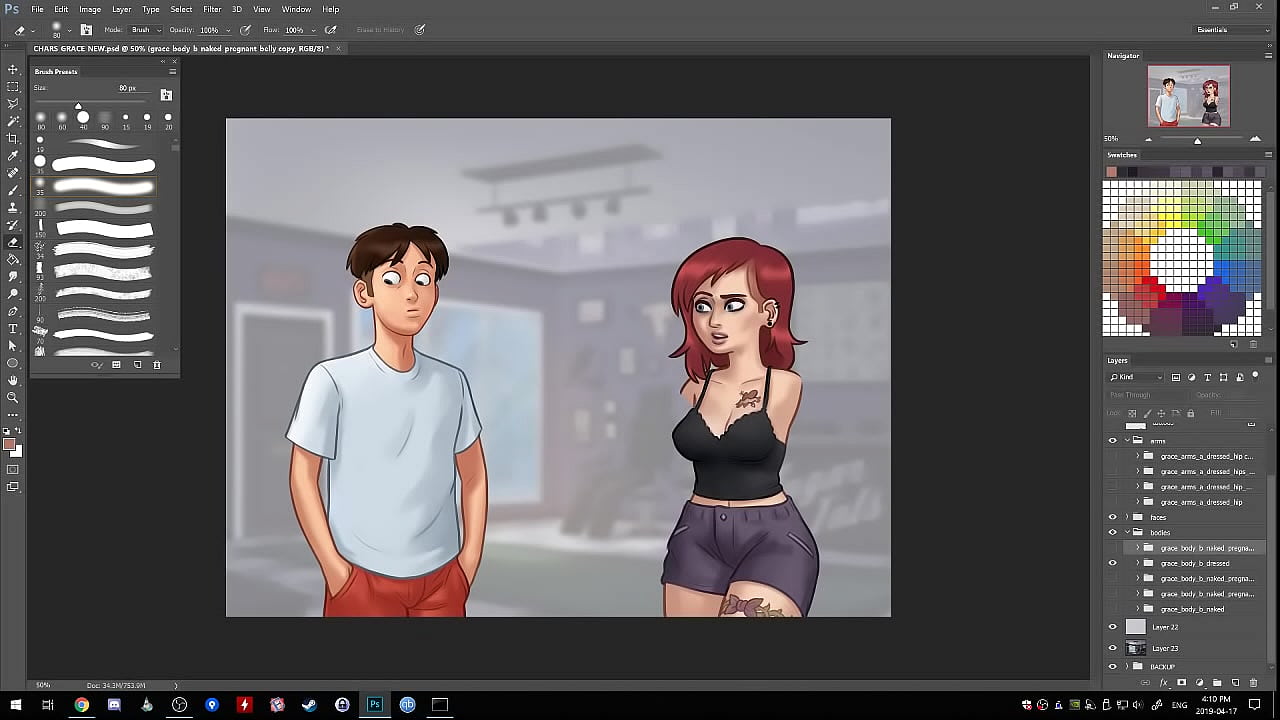
Task: Activate the Zoom tool in toolbar
Action: (x=13, y=397)
